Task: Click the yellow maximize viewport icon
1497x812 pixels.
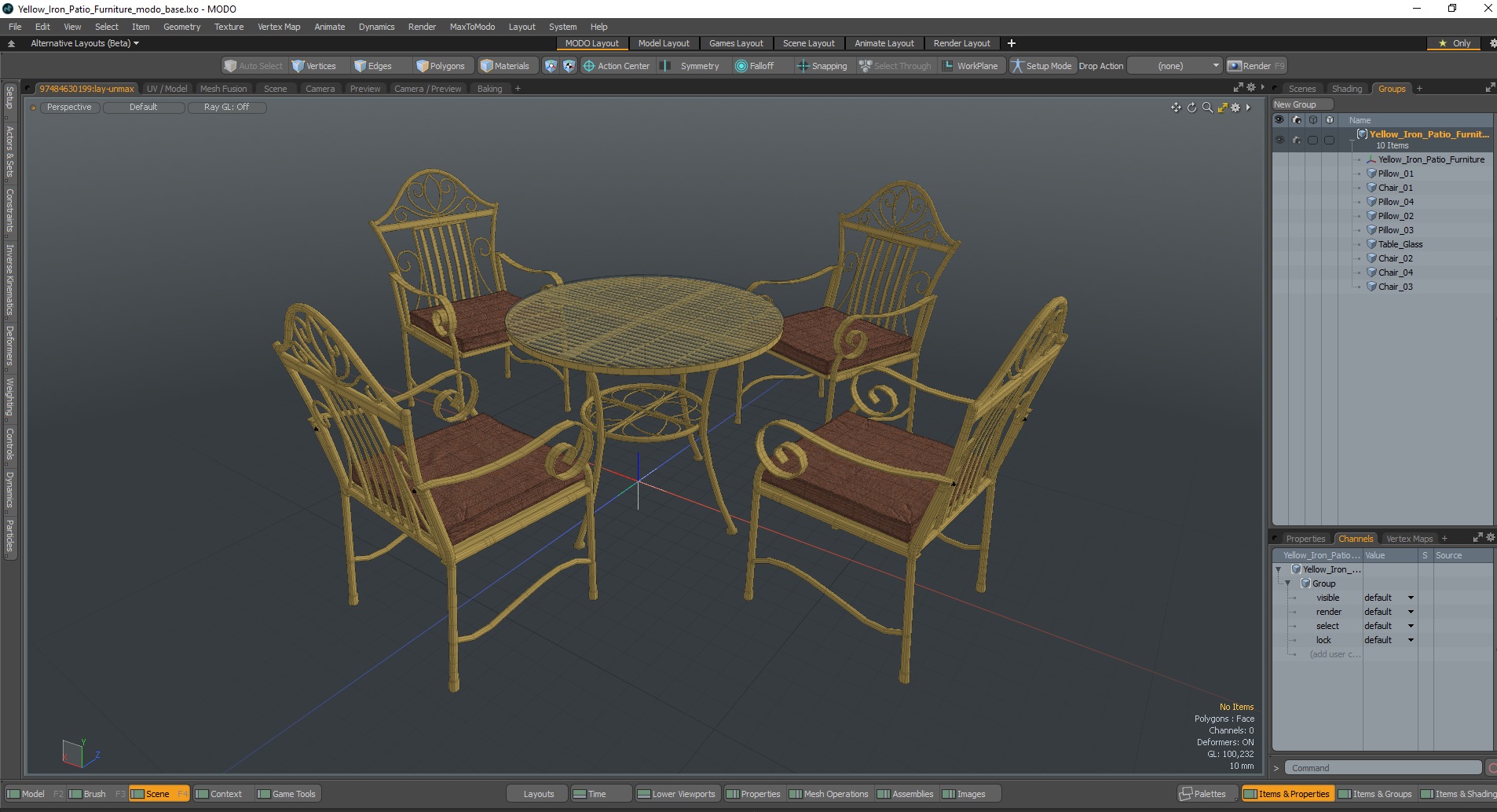Action: (1222, 108)
